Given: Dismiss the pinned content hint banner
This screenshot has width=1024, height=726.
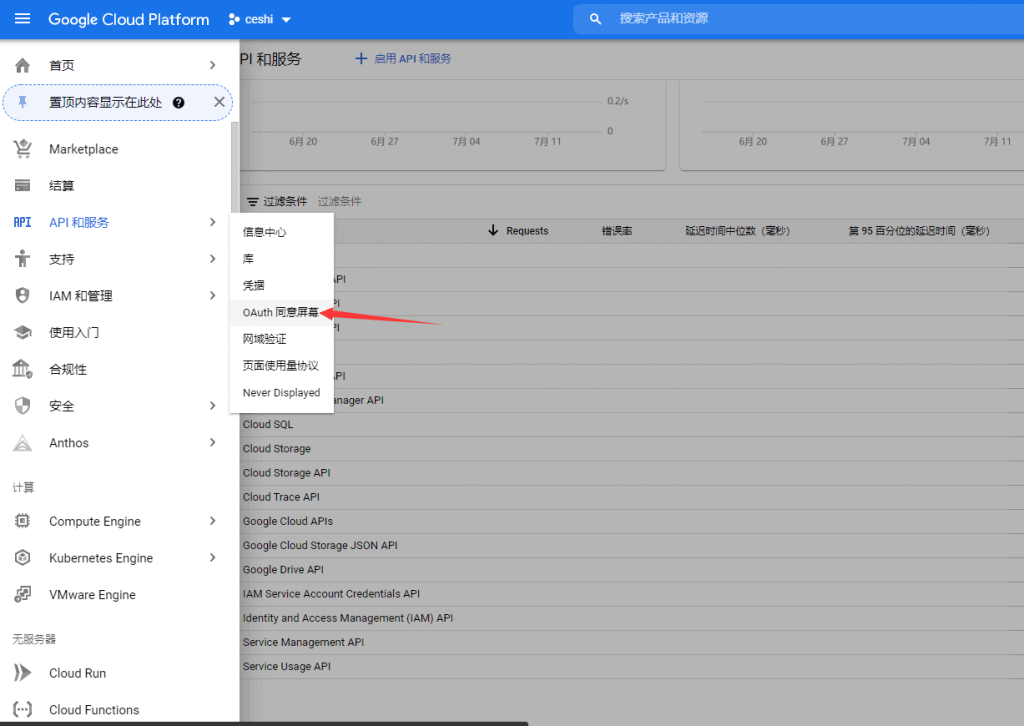Looking at the screenshot, I should (219, 102).
